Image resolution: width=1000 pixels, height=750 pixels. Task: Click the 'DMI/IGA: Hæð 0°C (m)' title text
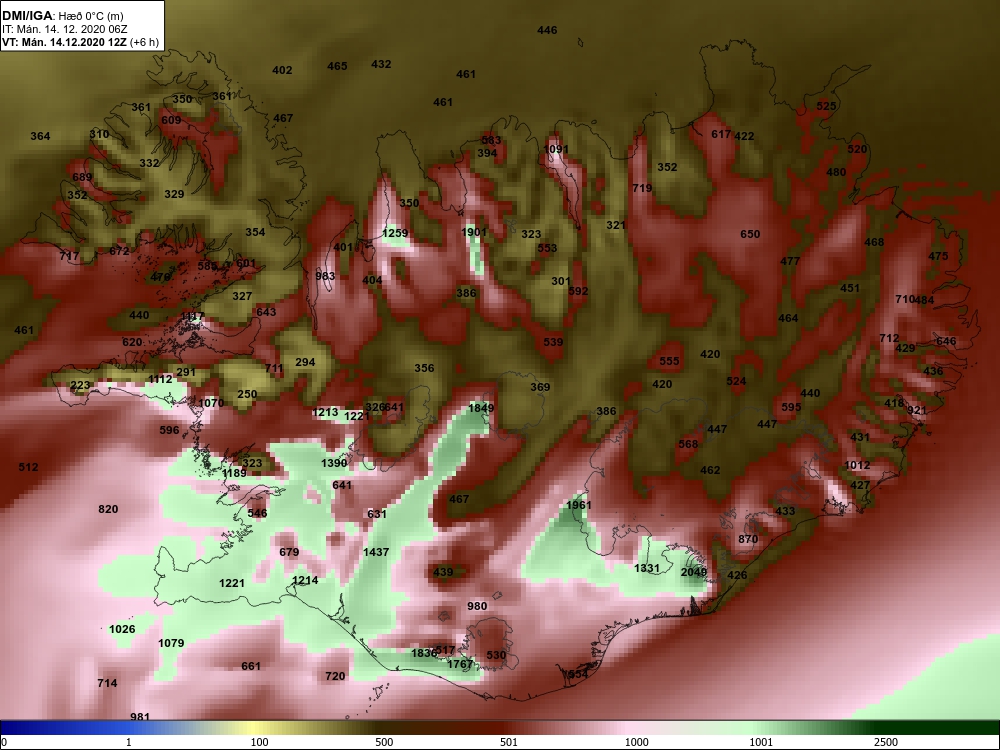(62, 16)
